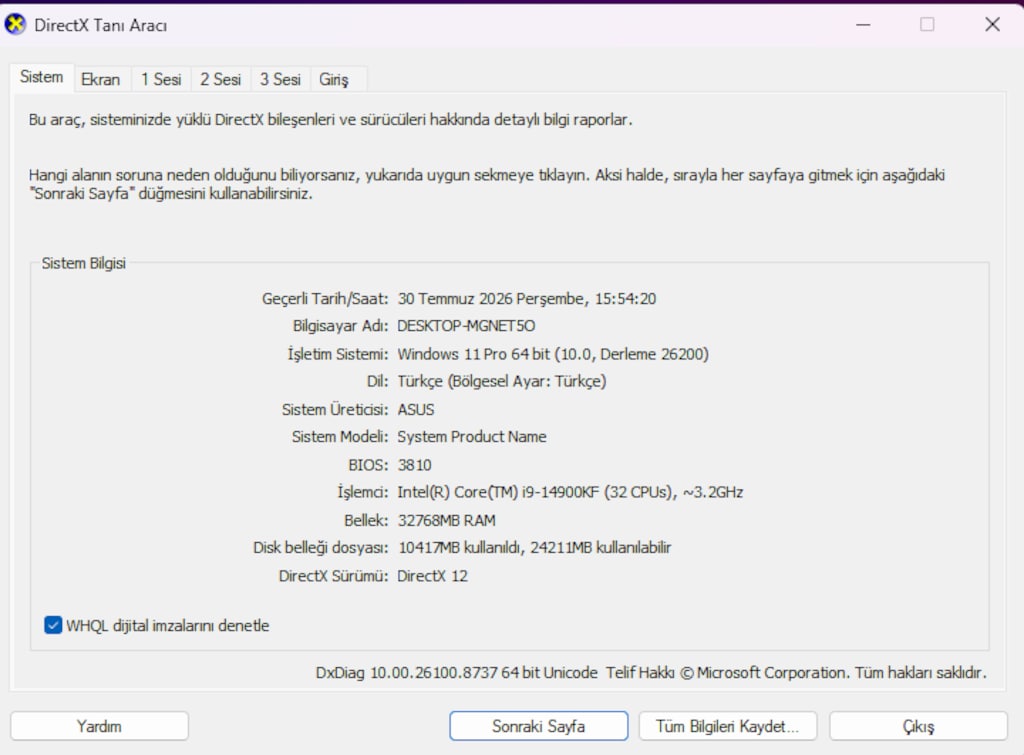Image resolution: width=1024 pixels, height=755 pixels.
Task: Open the Ekran tab
Action: pyautogui.click(x=101, y=80)
